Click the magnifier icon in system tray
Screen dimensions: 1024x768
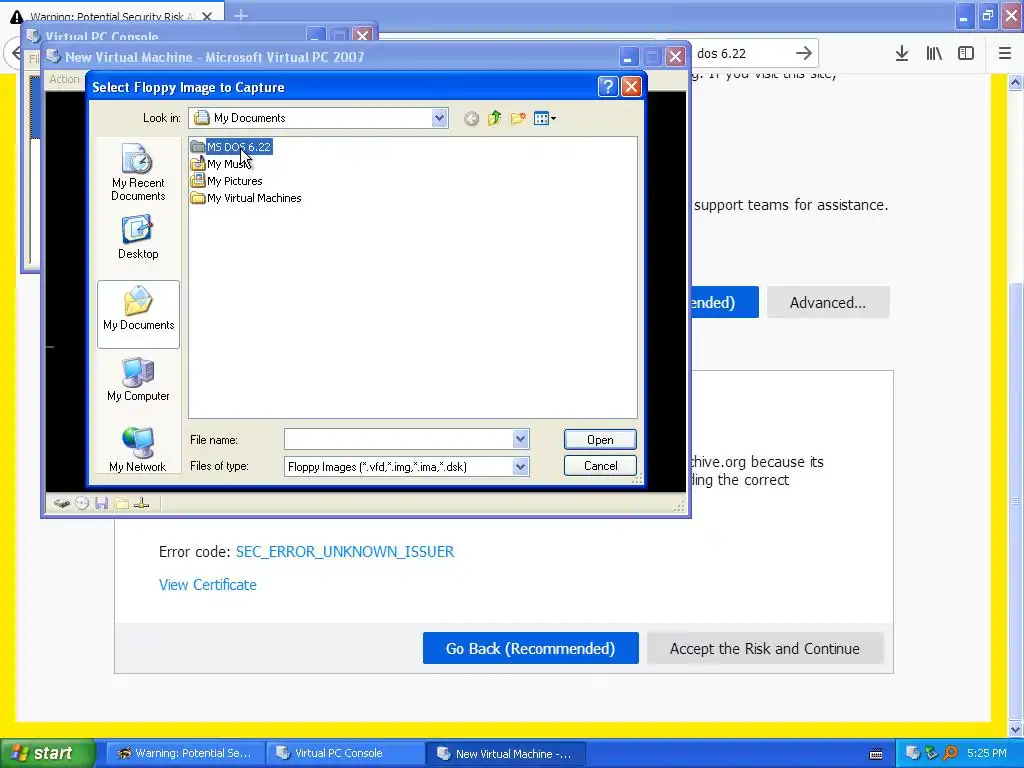coord(950,754)
